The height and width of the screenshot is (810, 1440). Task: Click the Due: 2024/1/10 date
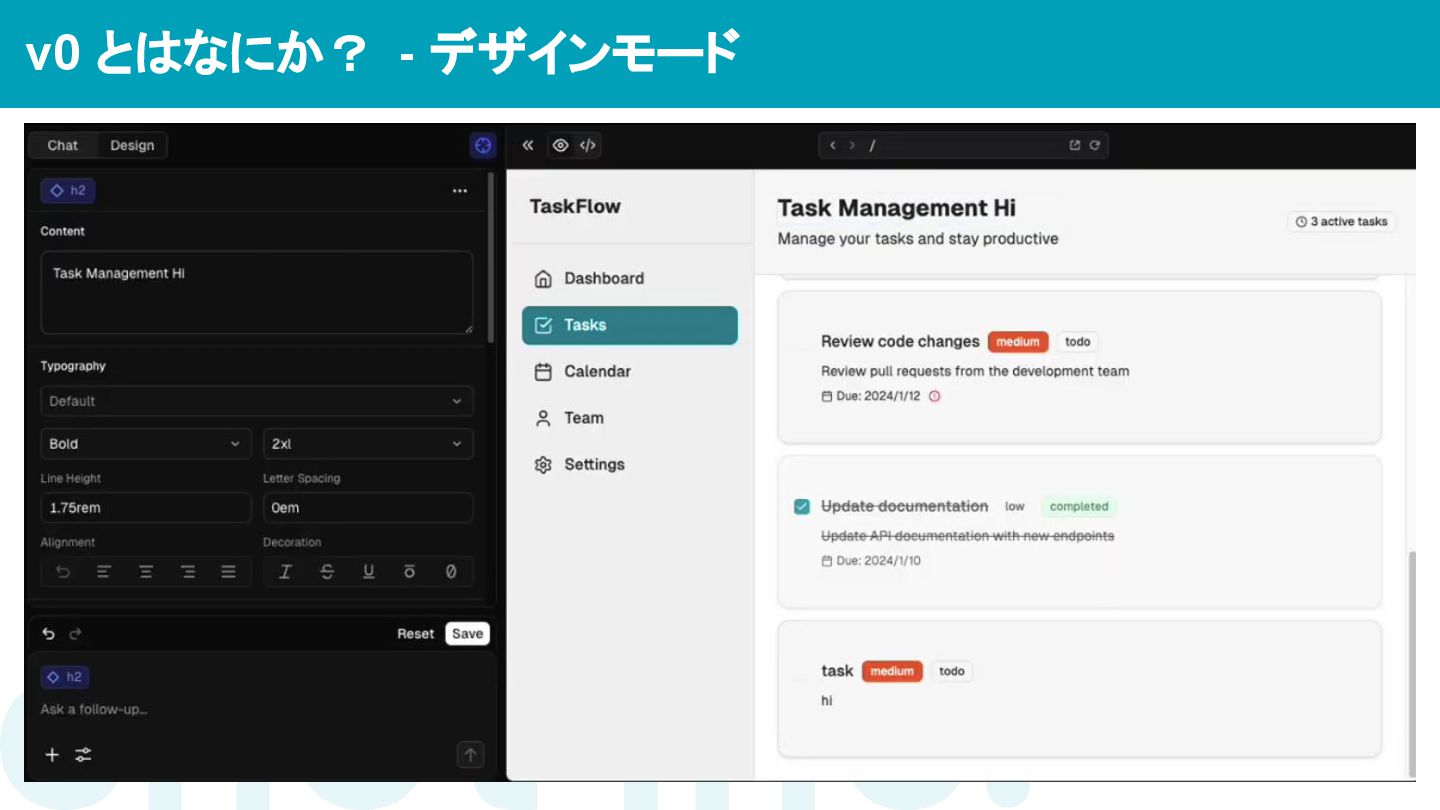[871, 561]
